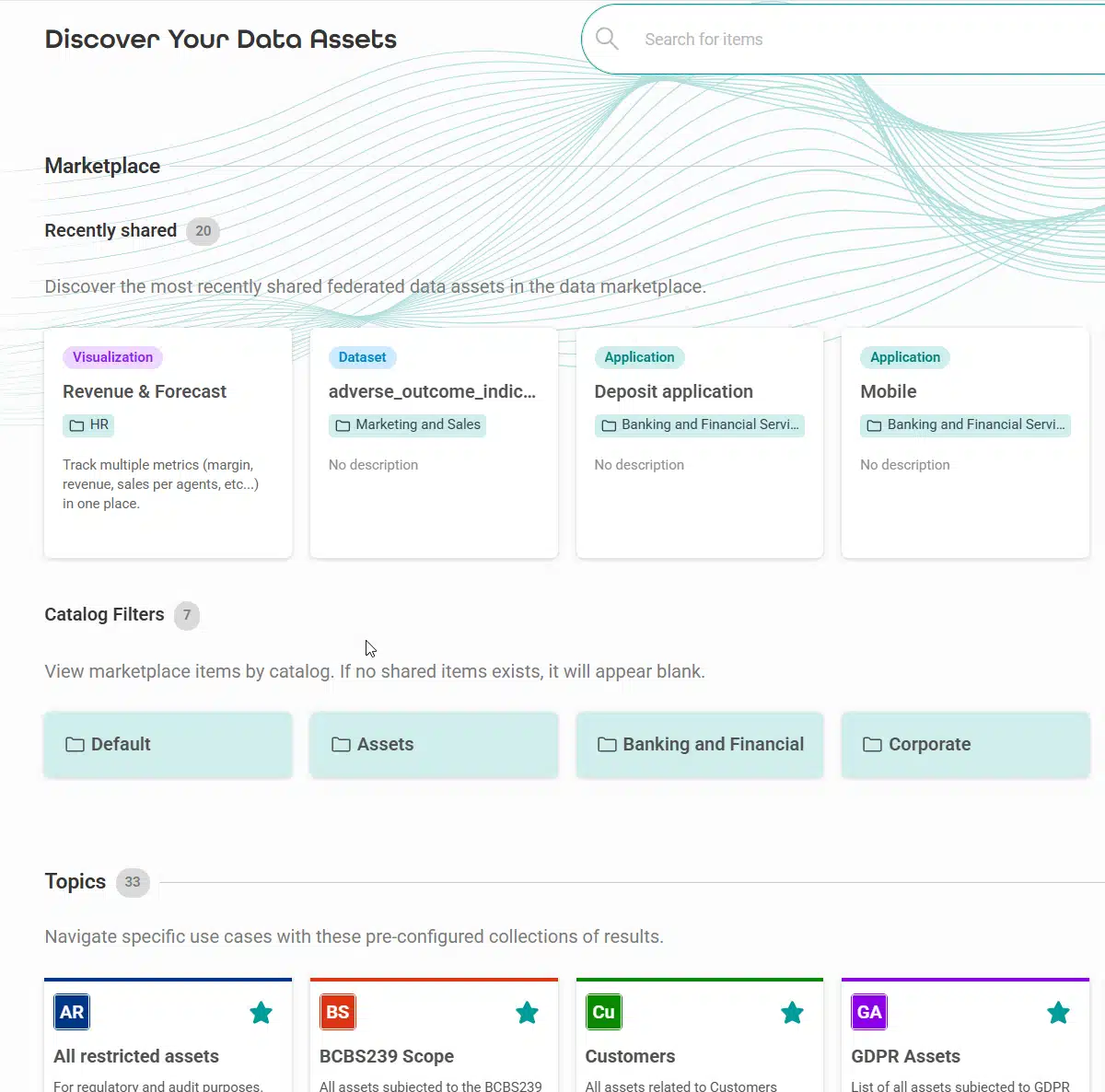Image resolution: width=1105 pixels, height=1092 pixels.
Task: Click the BS topic badge icon
Action: (x=337, y=1012)
